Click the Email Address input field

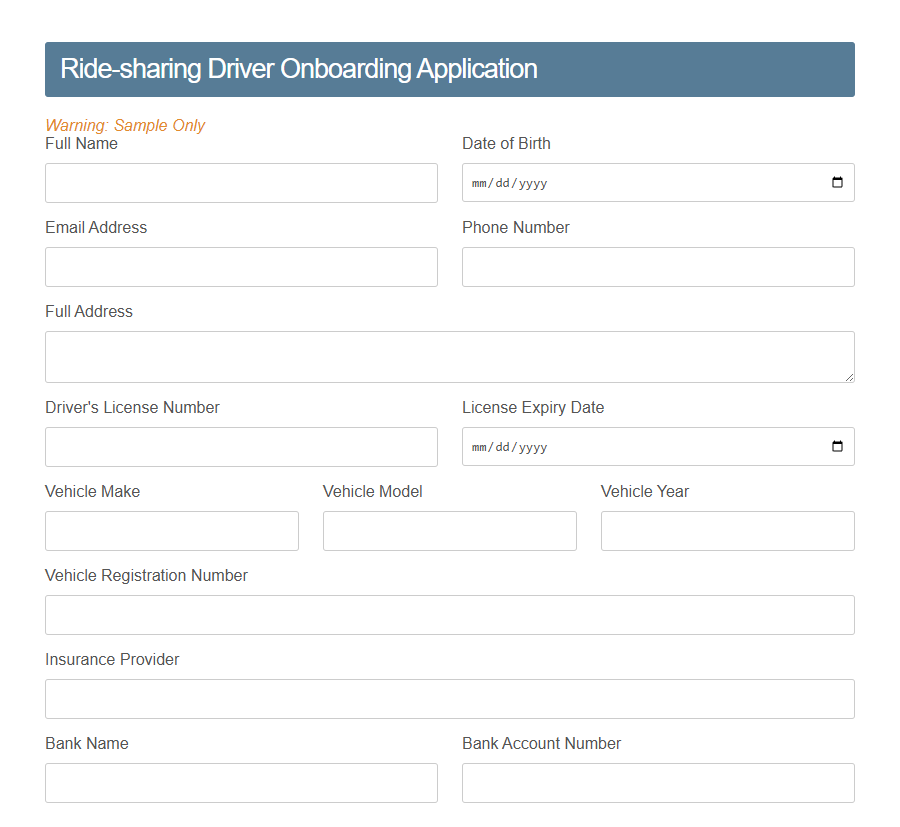click(x=240, y=267)
